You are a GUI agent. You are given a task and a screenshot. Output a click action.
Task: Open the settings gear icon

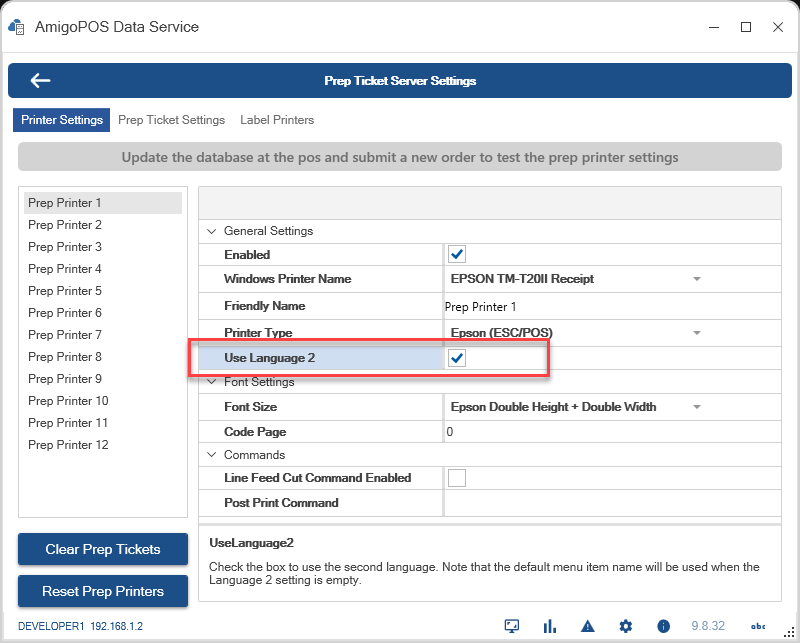pyautogui.click(x=626, y=626)
